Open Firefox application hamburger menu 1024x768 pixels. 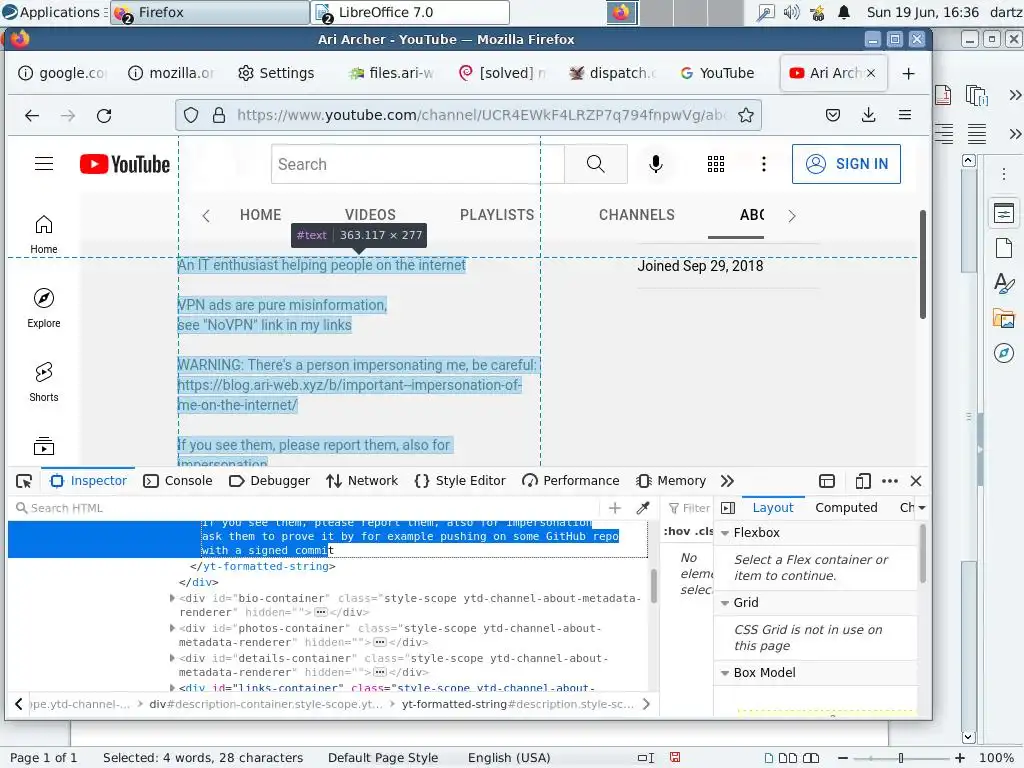pyautogui.click(x=904, y=116)
